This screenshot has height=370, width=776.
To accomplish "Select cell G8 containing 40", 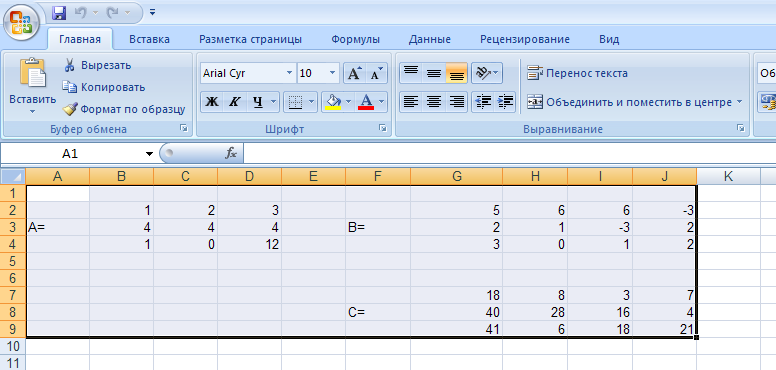I will (456, 312).
